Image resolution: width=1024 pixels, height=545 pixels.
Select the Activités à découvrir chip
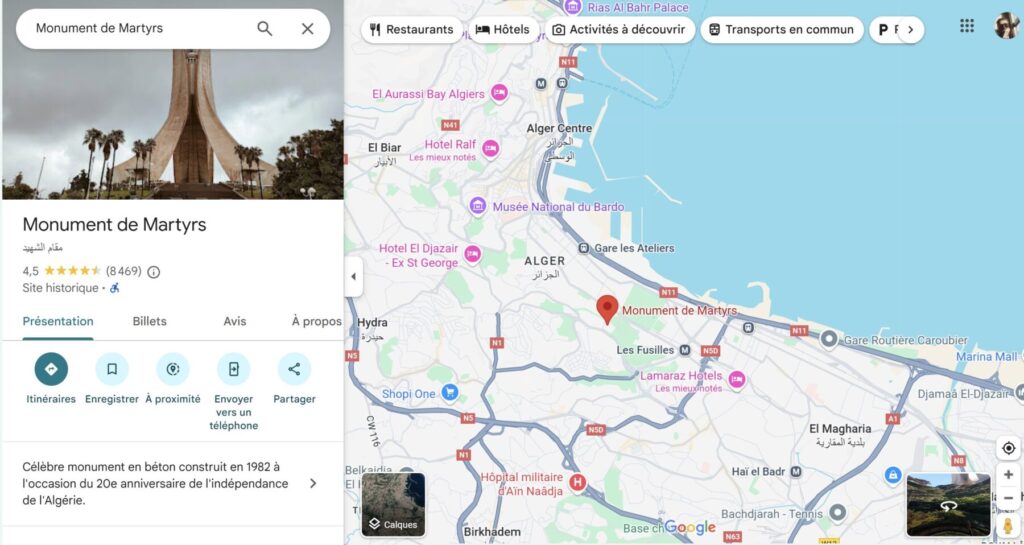(x=620, y=29)
